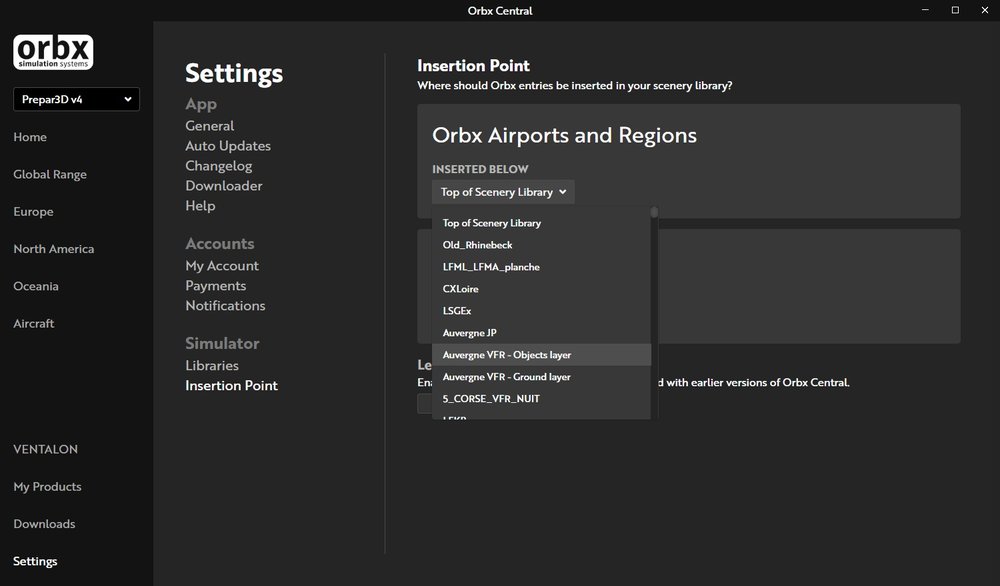Close the Orbx Central window
This screenshot has height=586, width=1000.
985,10
